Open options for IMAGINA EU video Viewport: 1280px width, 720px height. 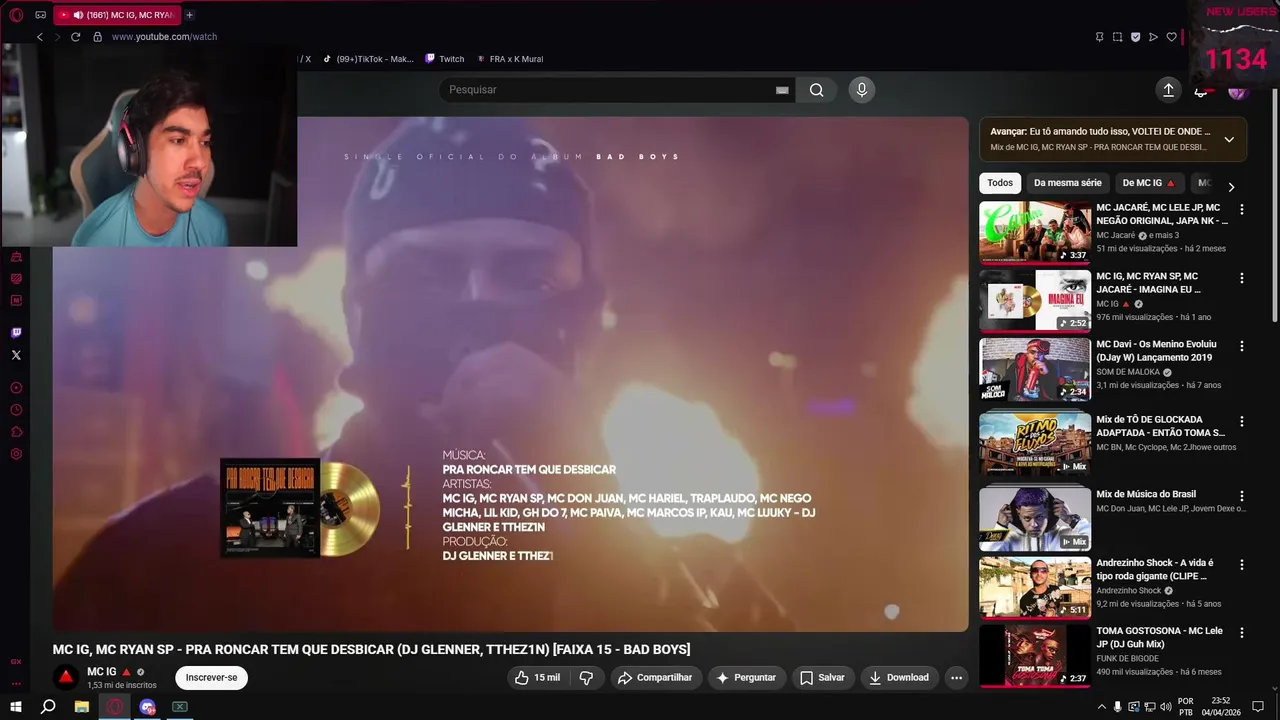click(1242, 278)
